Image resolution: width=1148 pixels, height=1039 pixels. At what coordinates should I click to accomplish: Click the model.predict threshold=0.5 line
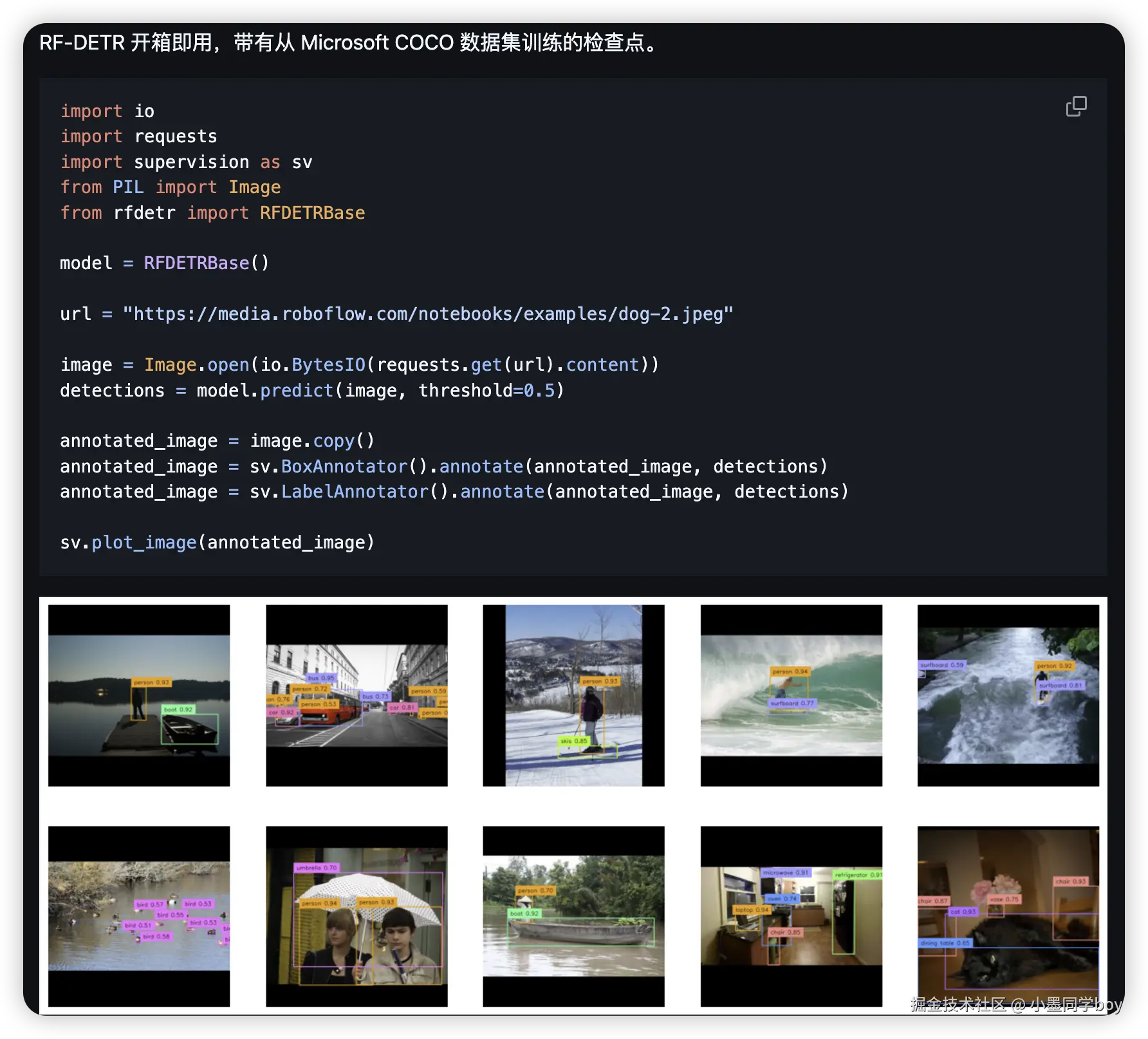[x=312, y=391]
